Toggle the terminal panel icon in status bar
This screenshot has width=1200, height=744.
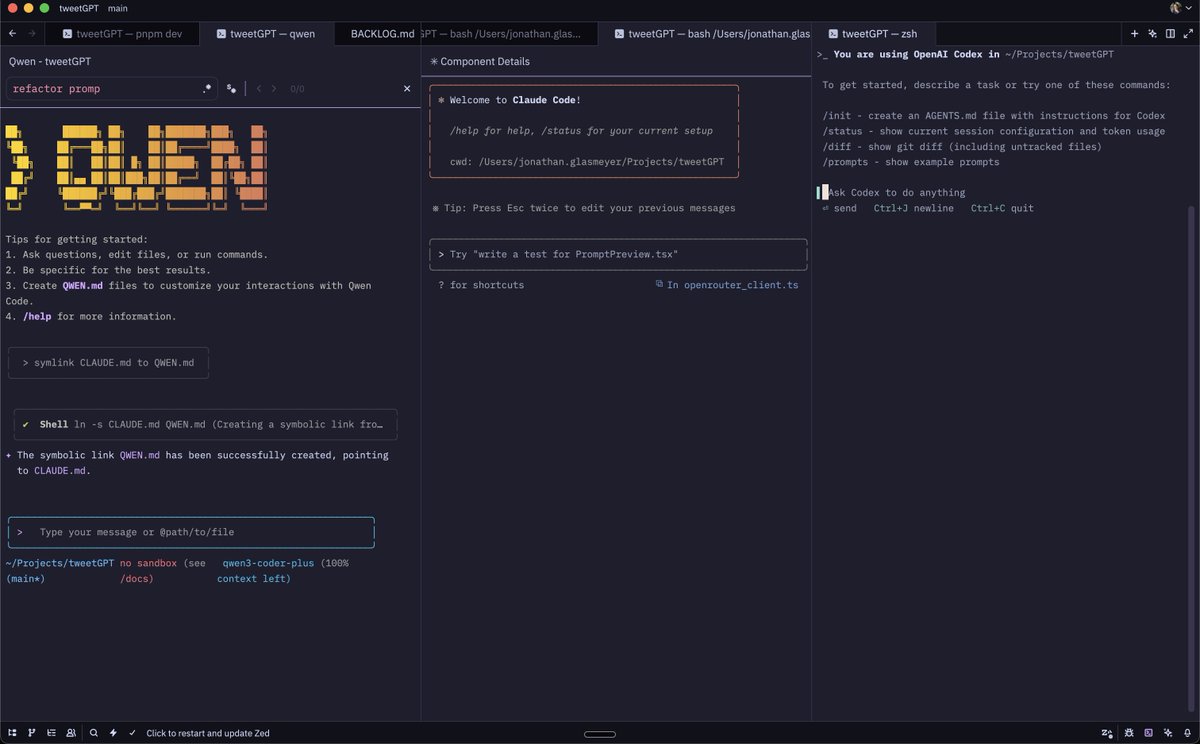click(x=1148, y=733)
